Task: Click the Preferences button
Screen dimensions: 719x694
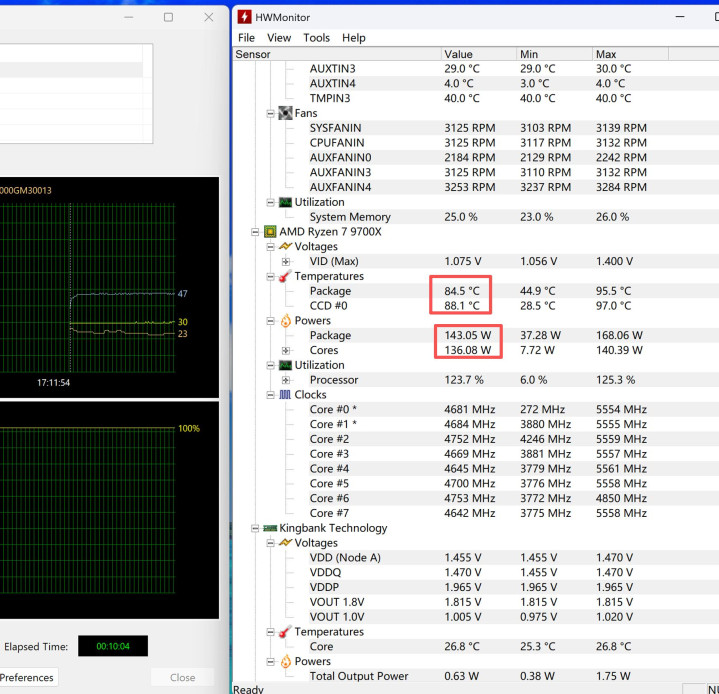Action: click(x=27, y=677)
